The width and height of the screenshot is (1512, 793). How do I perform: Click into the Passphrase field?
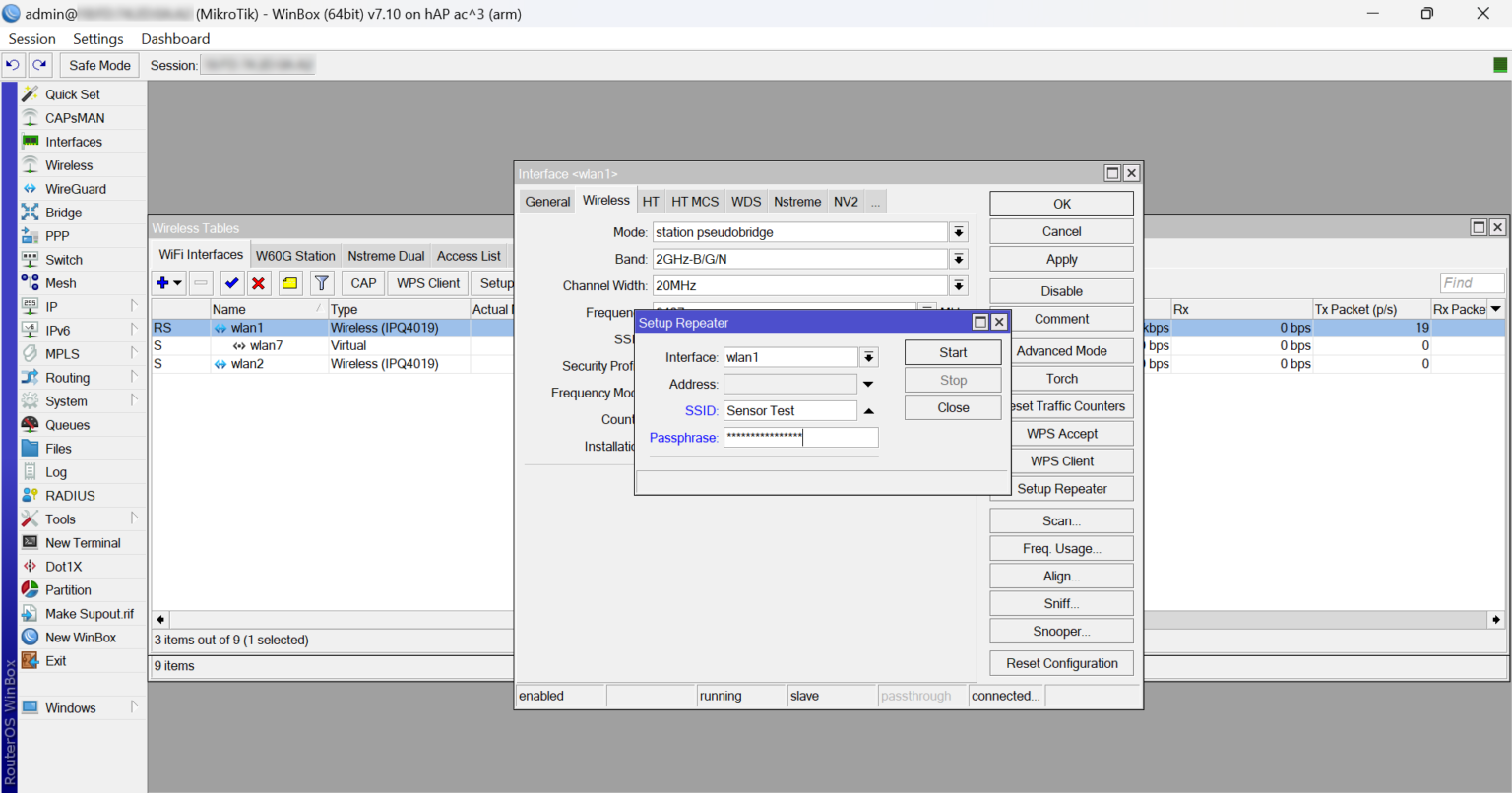click(x=800, y=438)
